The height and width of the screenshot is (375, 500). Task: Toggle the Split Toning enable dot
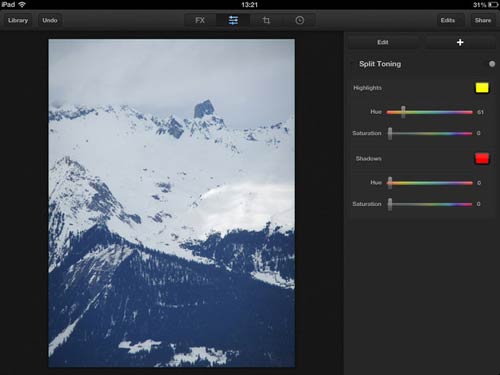pyautogui.click(x=492, y=64)
